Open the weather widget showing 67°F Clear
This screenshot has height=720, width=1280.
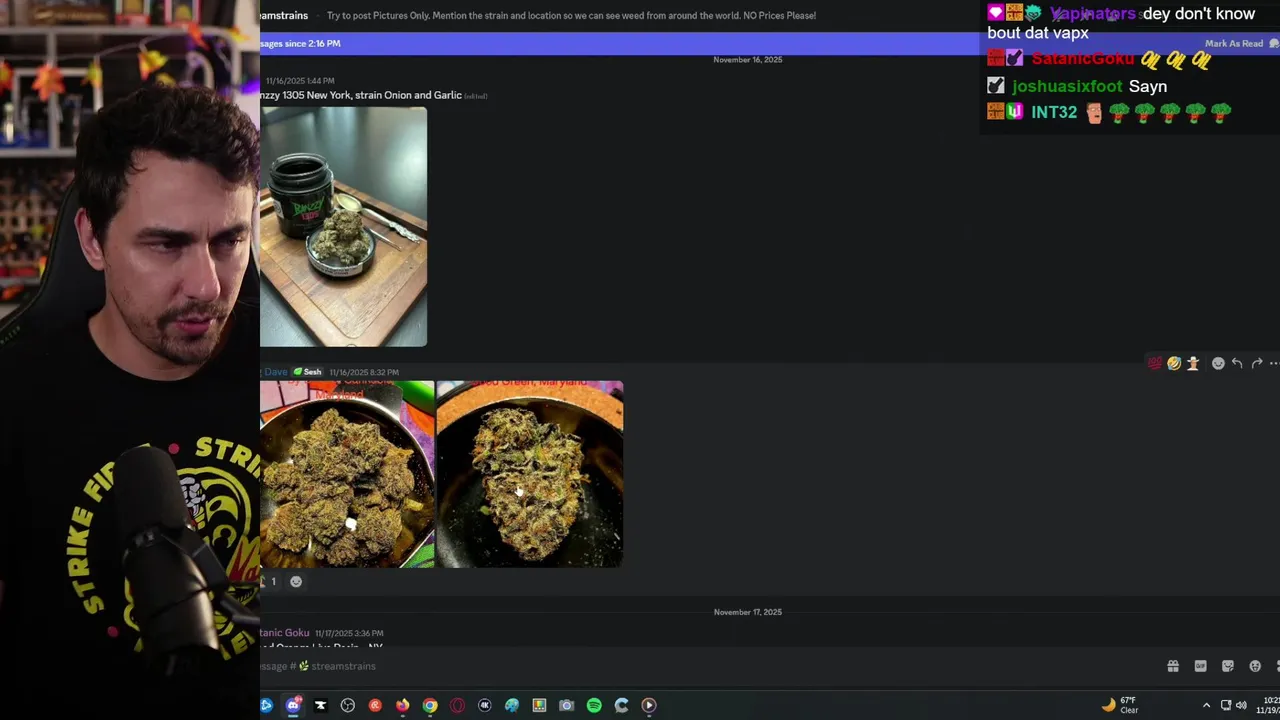tap(1121, 705)
